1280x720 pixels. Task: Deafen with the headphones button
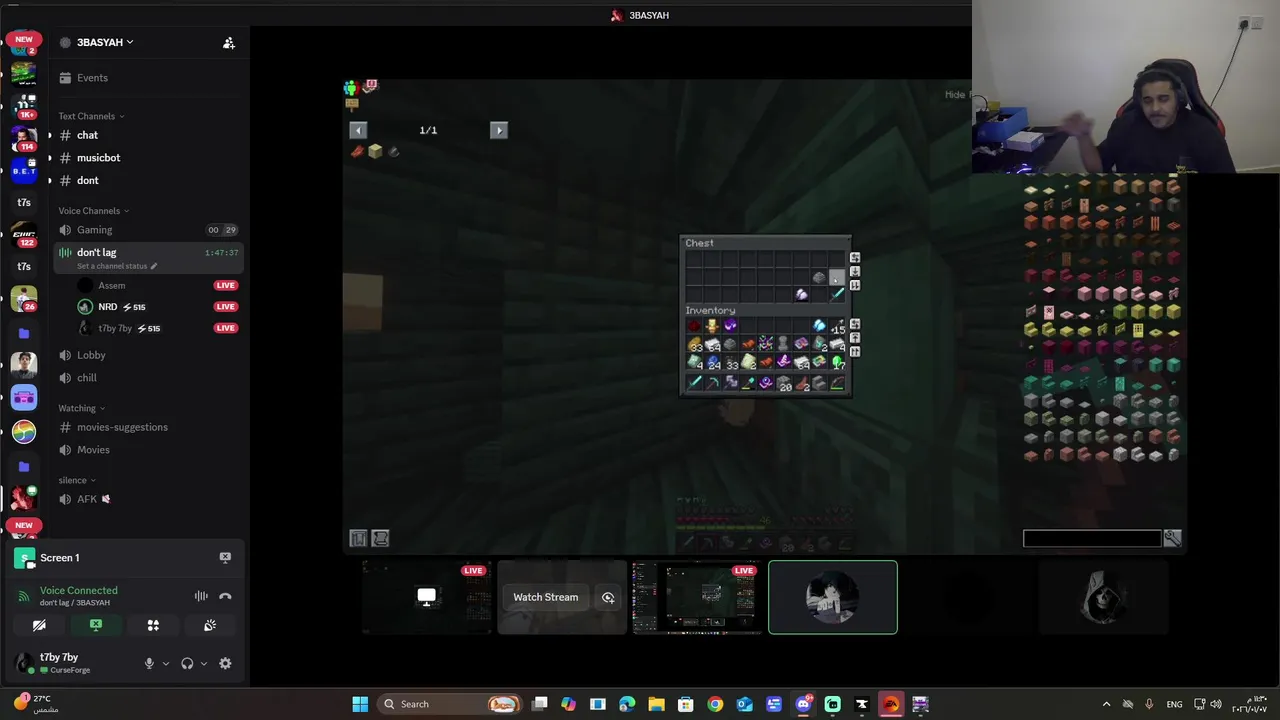point(187,663)
